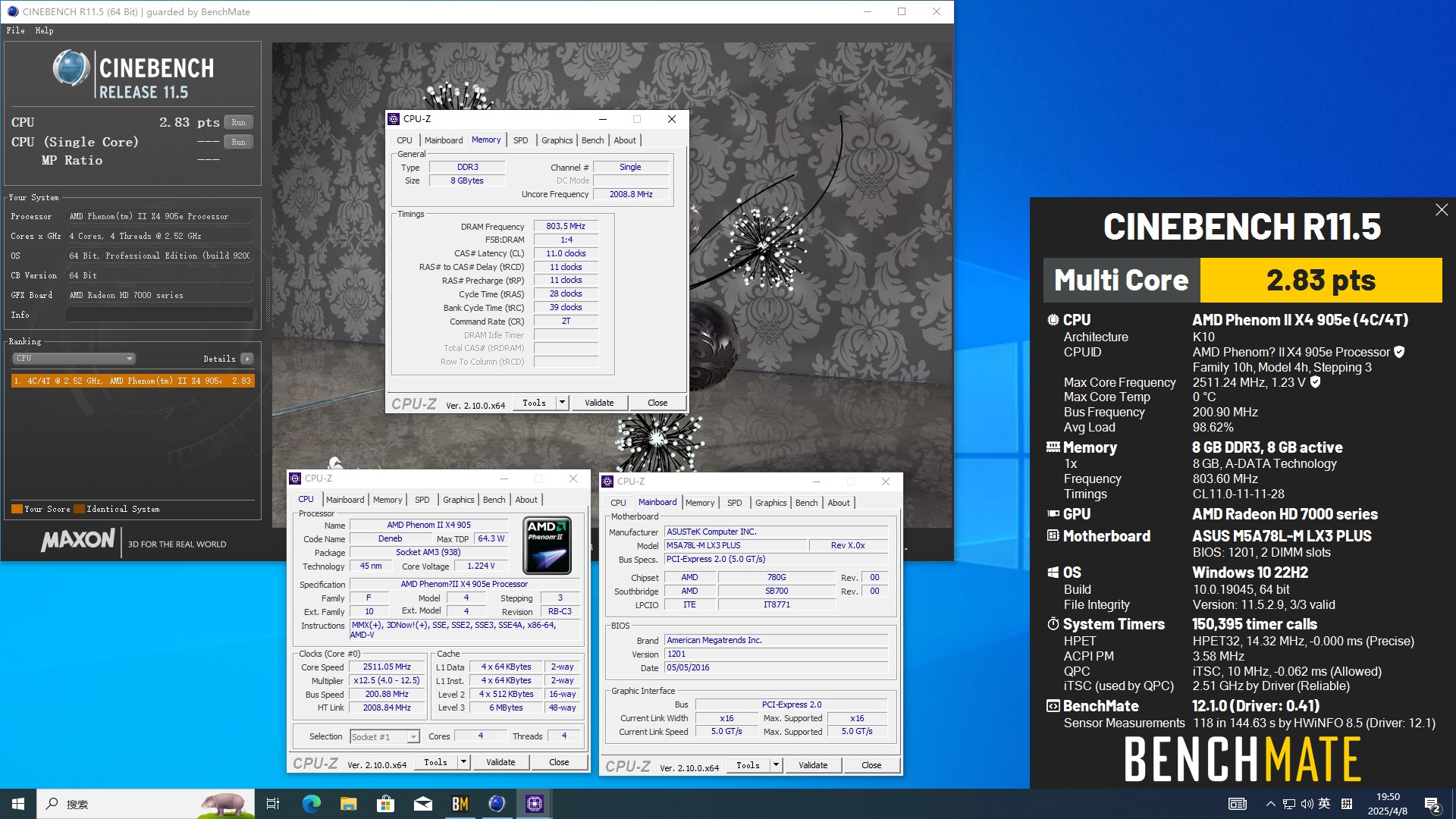Switch to CPU tab in Memory CPU-Z window
Image resolution: width=1456 pixels, height=819 pixels.
point(404,140)
